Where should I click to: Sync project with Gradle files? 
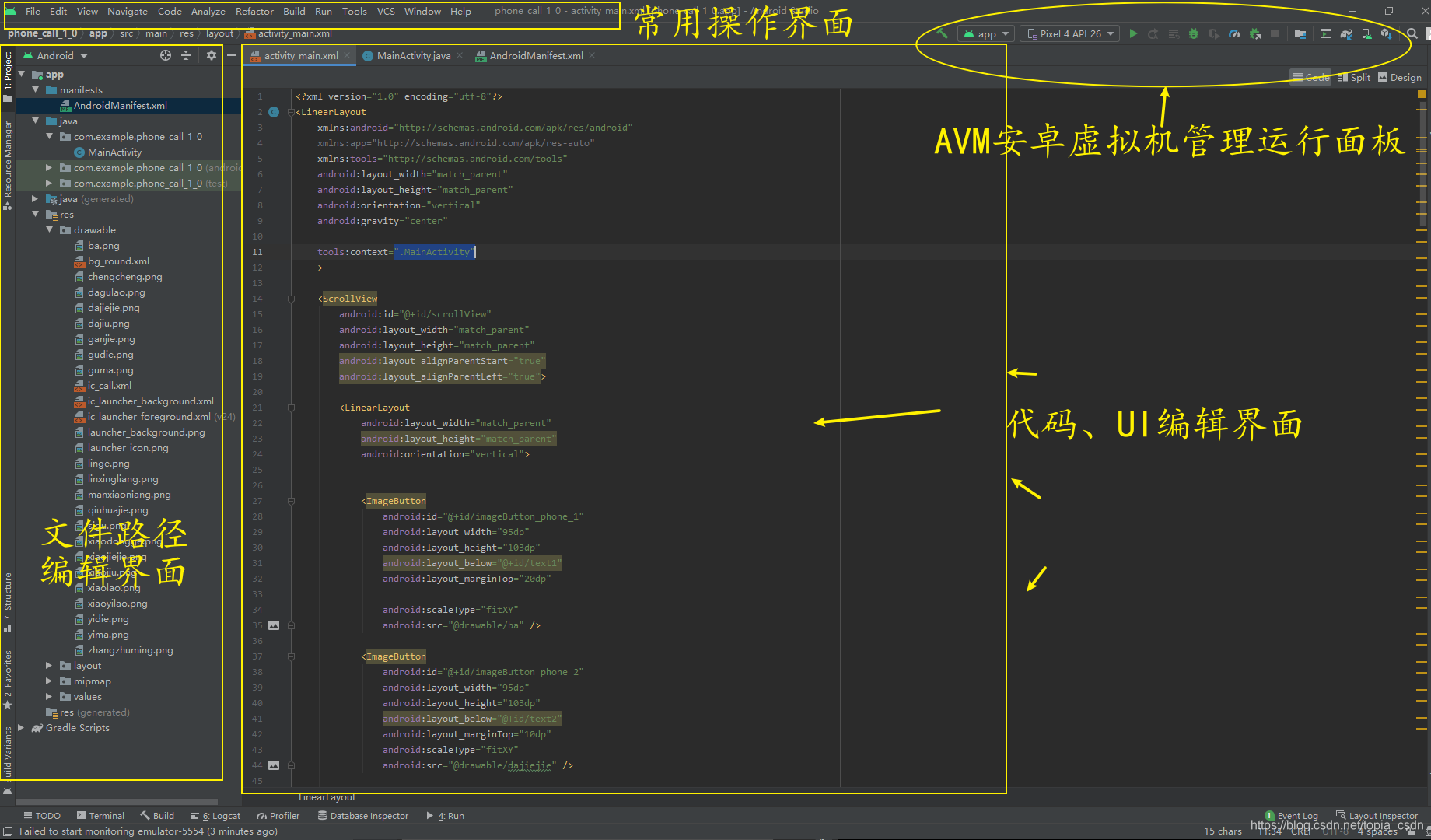pyautogui.click(x=1346, y=33)
